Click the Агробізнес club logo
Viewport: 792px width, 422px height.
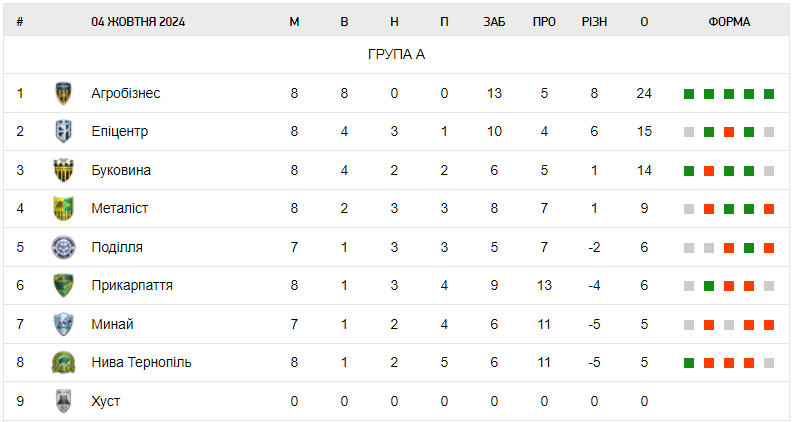[x=63, y=93]
